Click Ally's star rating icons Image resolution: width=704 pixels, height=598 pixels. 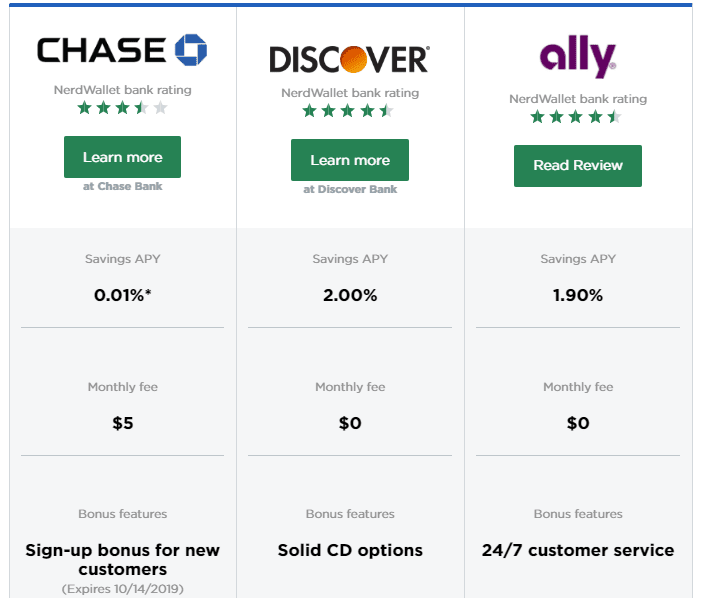pyautogui.click(x=576, y=117)
